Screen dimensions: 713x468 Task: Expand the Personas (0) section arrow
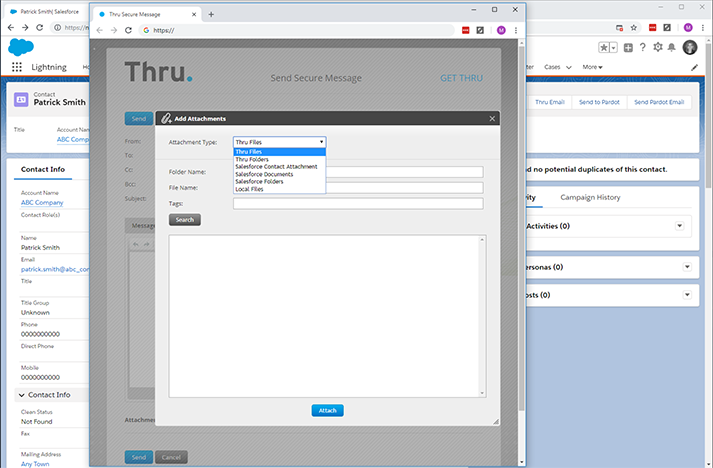pos(687,267)
